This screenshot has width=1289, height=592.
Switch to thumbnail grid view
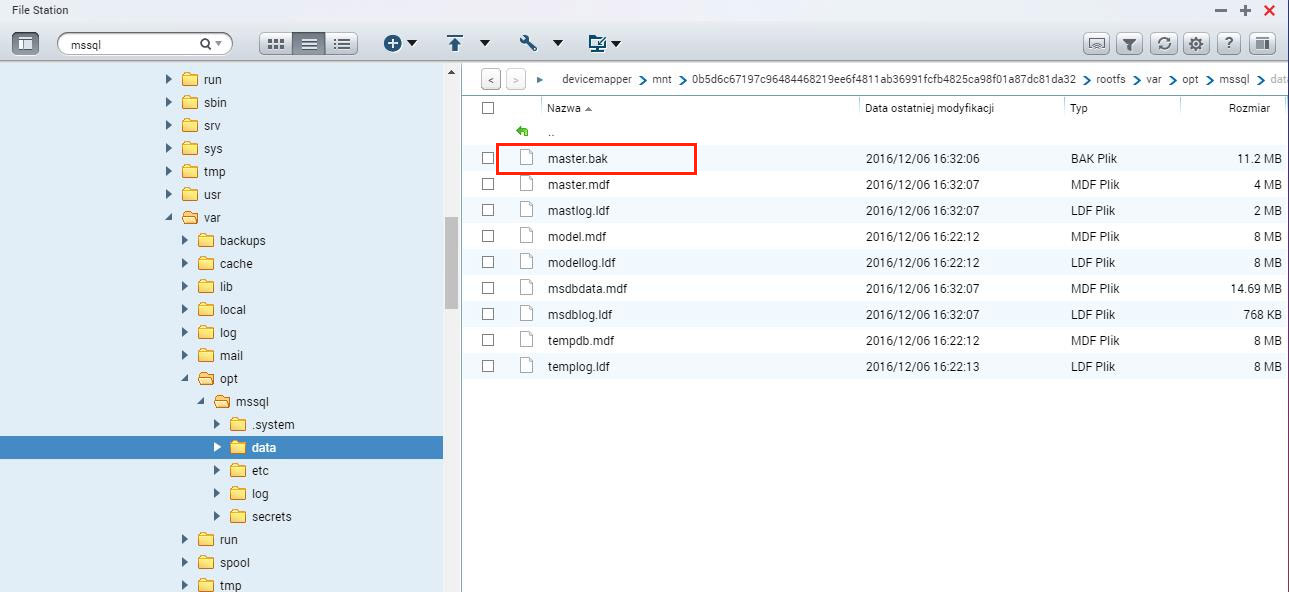pos(276,44)
